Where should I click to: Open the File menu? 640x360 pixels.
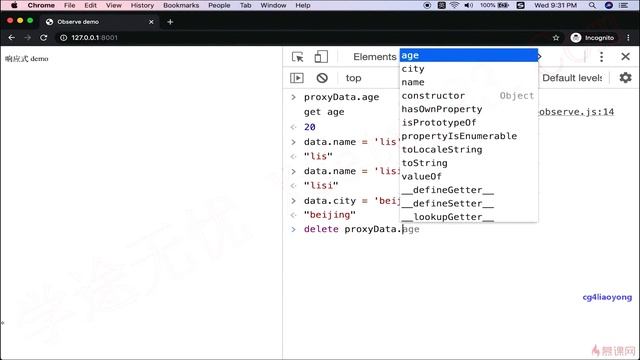point(69,5)
